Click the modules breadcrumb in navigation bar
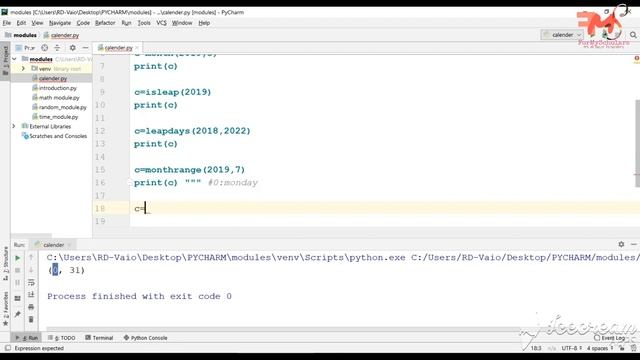 pyautogui.click(x=21, y=35)
